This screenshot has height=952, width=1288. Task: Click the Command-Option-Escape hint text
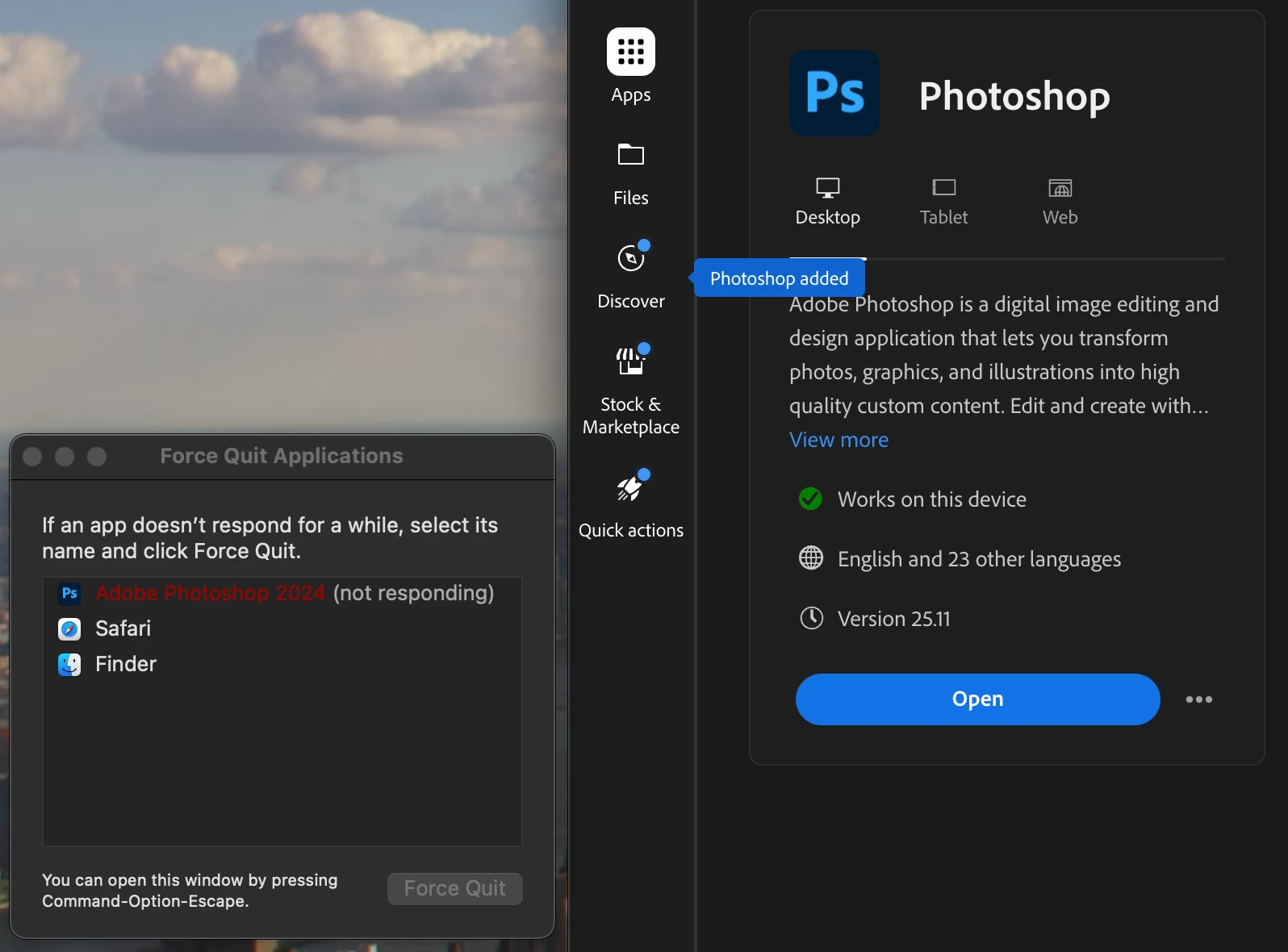point(190,891)
